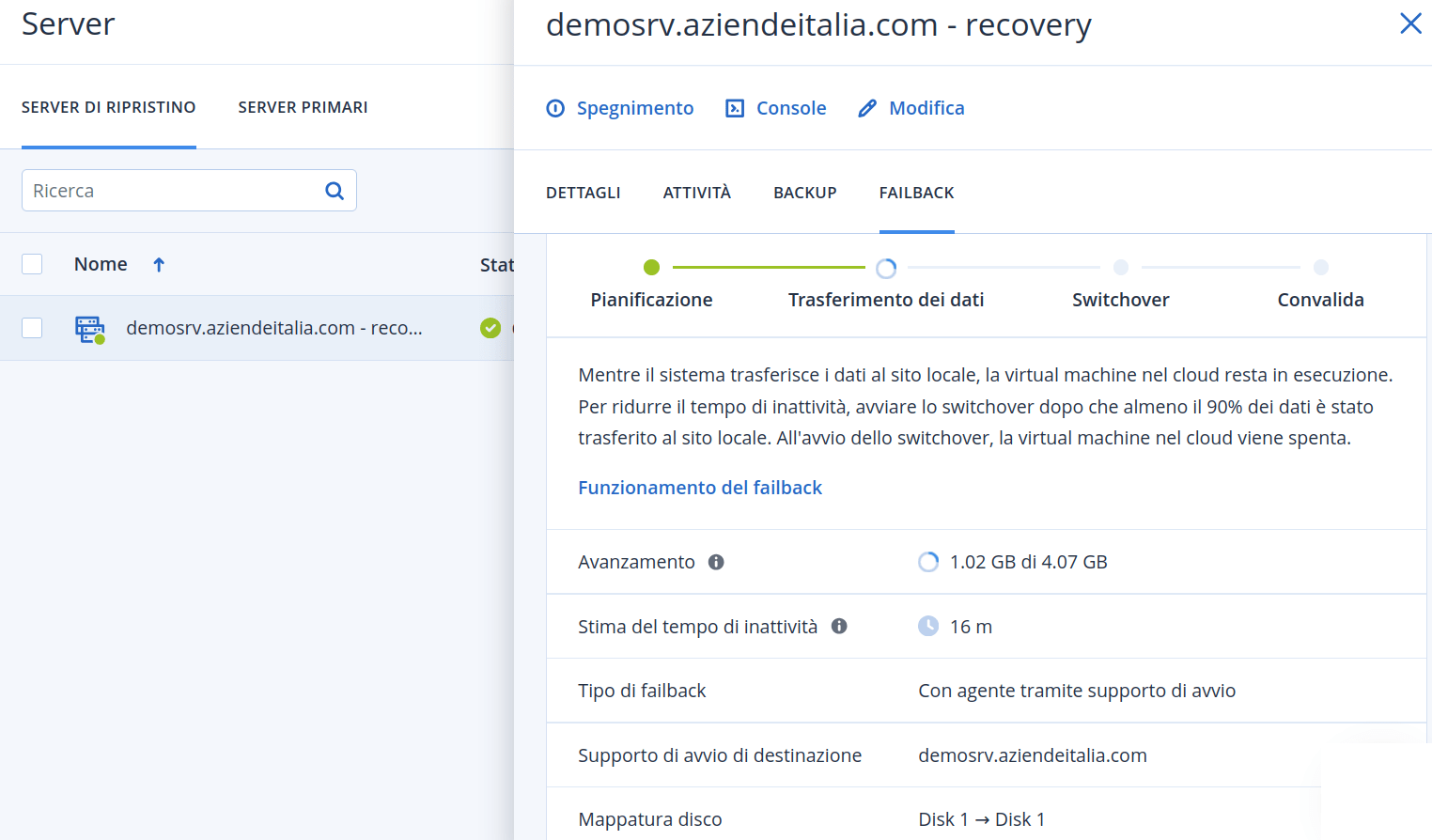Click the Switchover step marker
Viewport: 1432px width, 840px height.
point(1121,268)
